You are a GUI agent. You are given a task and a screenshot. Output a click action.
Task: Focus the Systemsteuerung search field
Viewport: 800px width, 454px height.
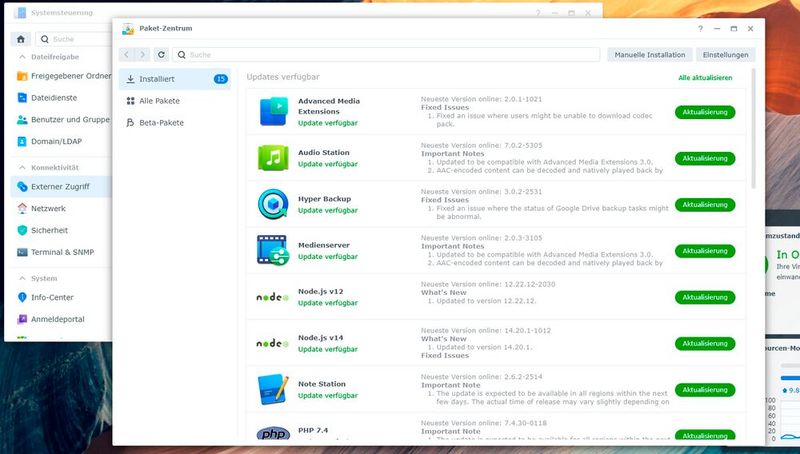(74, 39)
